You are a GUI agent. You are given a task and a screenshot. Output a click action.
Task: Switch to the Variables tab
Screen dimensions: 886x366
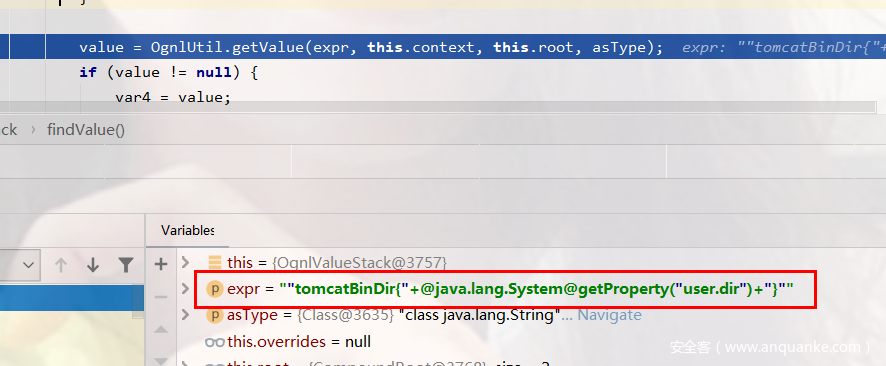coord(187,230)
